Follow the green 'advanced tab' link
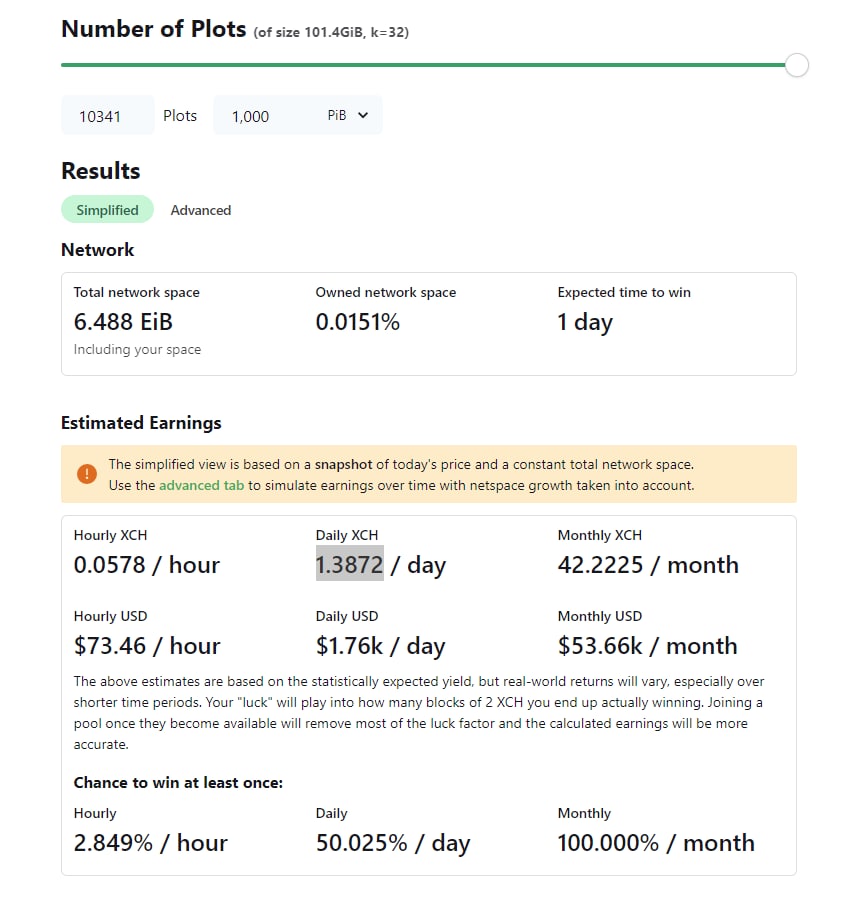The height and width of the screenshot is (897, 864). [x=204, y=486]
